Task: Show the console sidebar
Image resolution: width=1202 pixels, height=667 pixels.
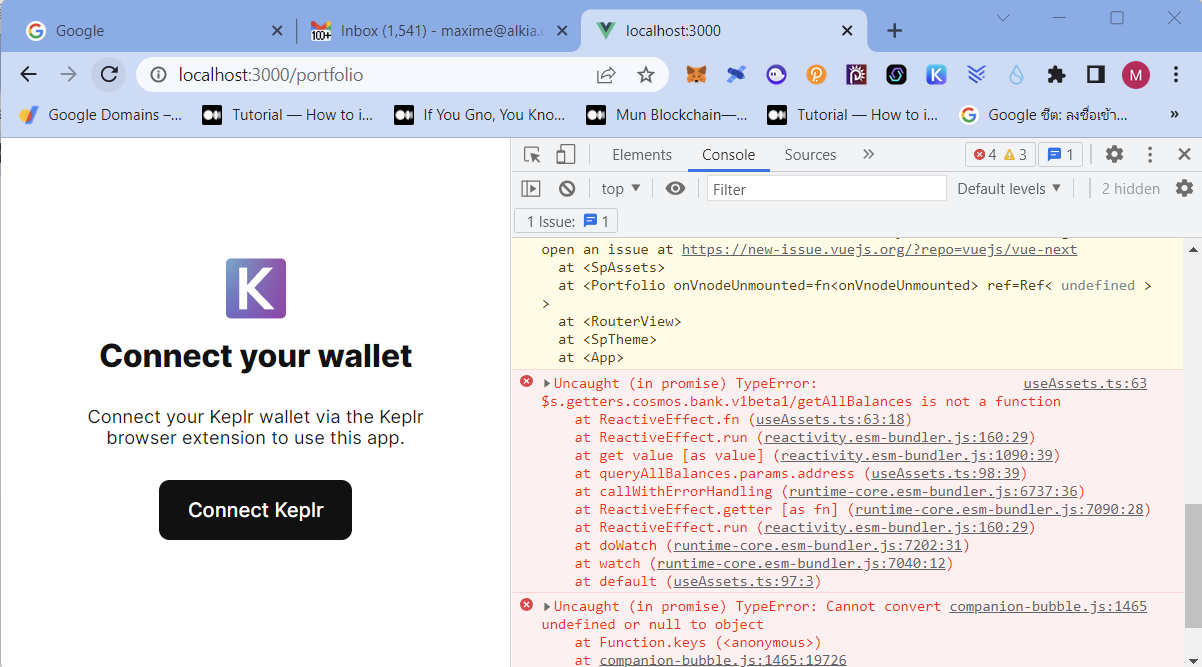Action: (x=531, y=188)
